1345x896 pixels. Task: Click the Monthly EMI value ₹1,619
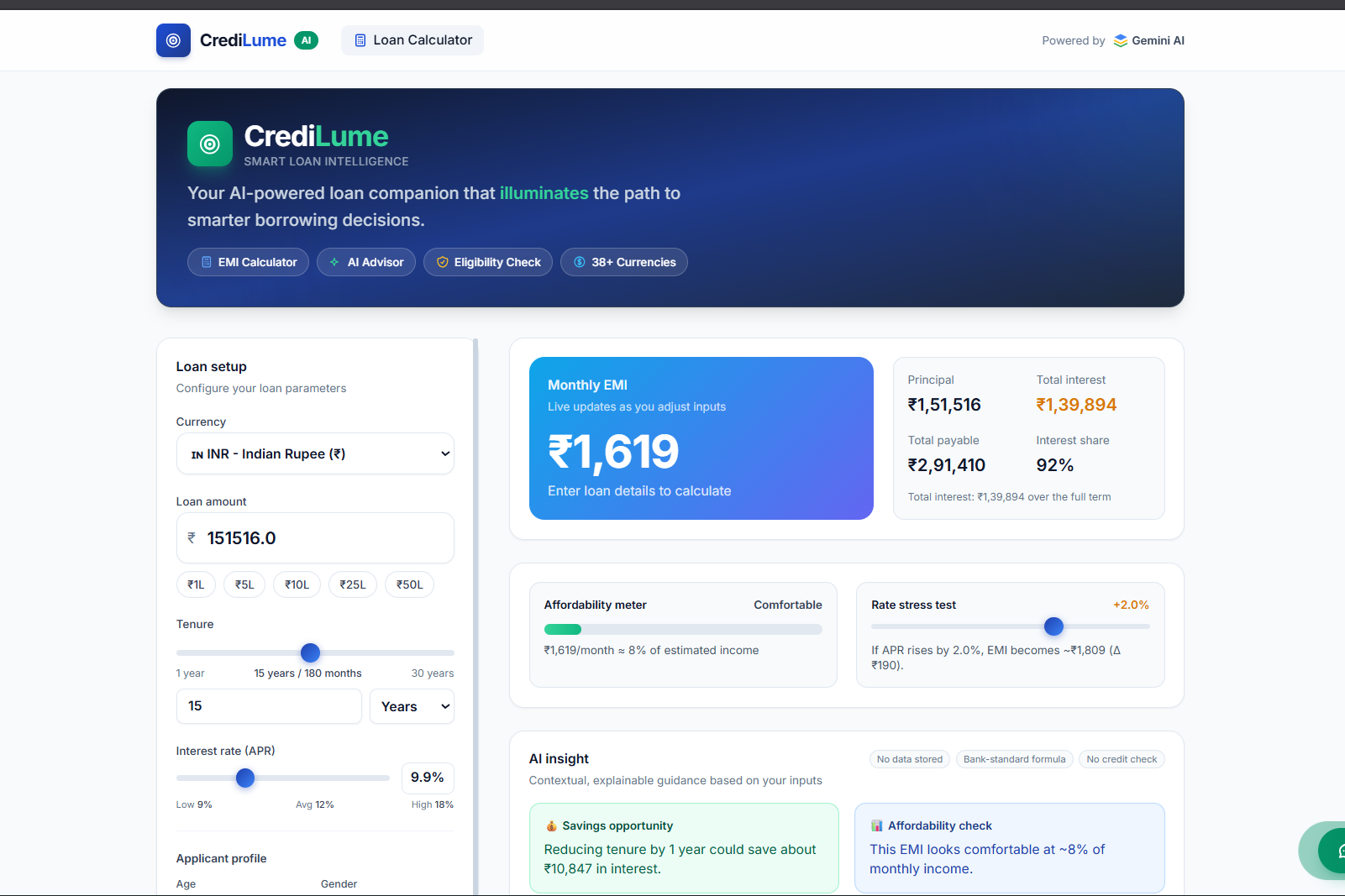click(x=613, y=452)
